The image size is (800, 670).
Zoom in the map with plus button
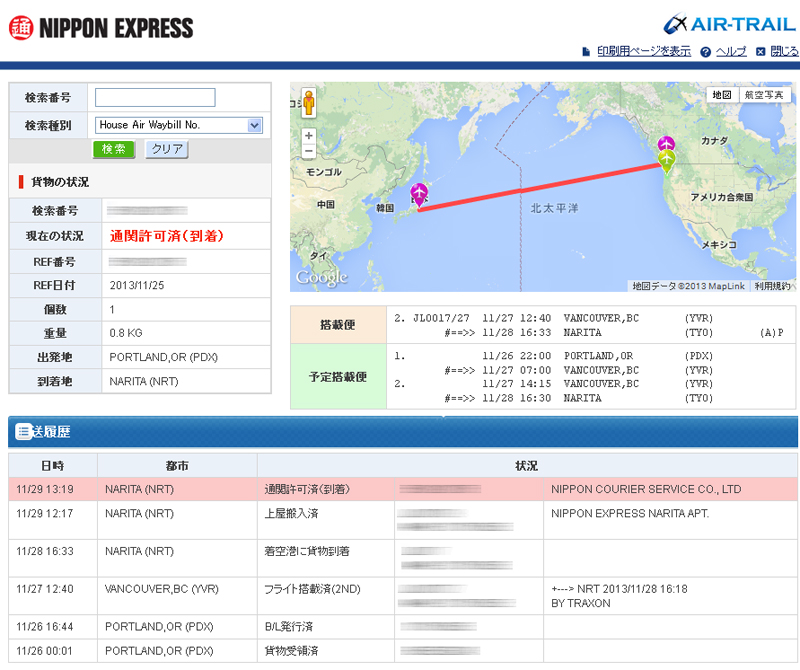[309, 136]
